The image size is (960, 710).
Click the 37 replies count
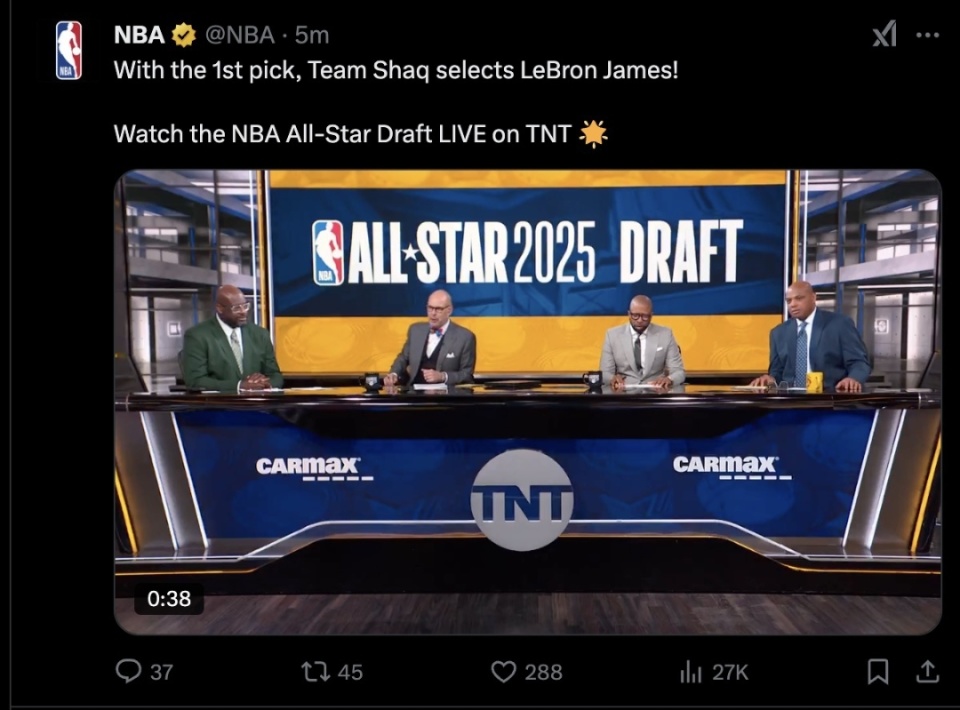(161, 672)
